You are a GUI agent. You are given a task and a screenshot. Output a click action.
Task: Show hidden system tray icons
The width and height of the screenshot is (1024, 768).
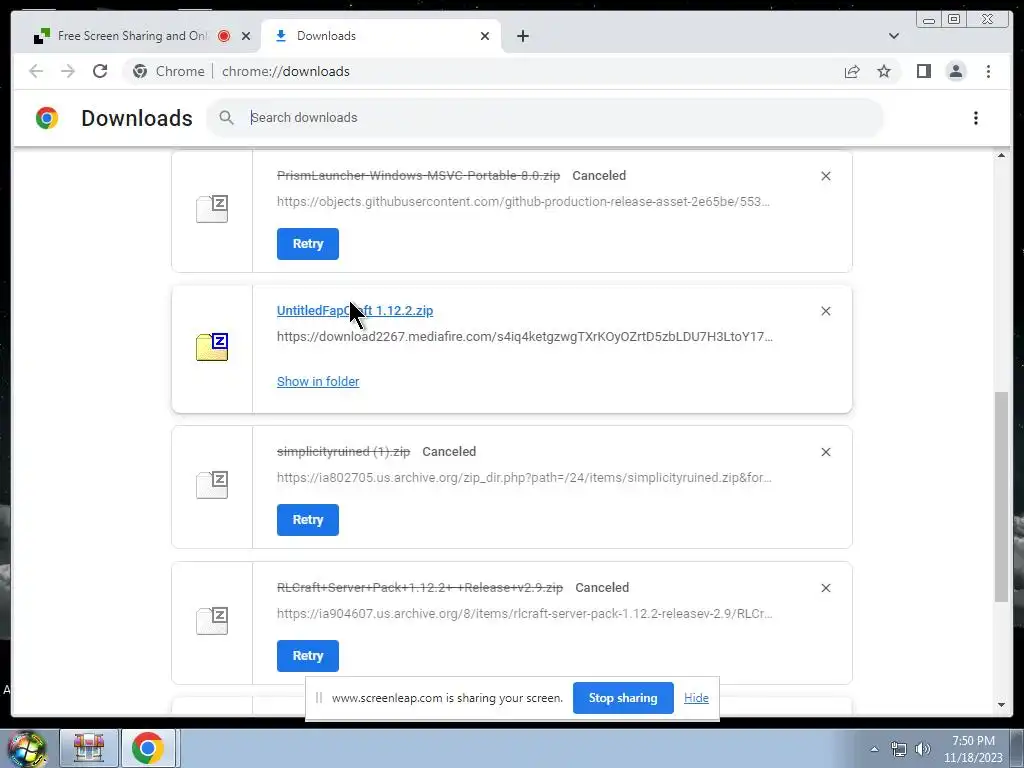pos(874,750)
